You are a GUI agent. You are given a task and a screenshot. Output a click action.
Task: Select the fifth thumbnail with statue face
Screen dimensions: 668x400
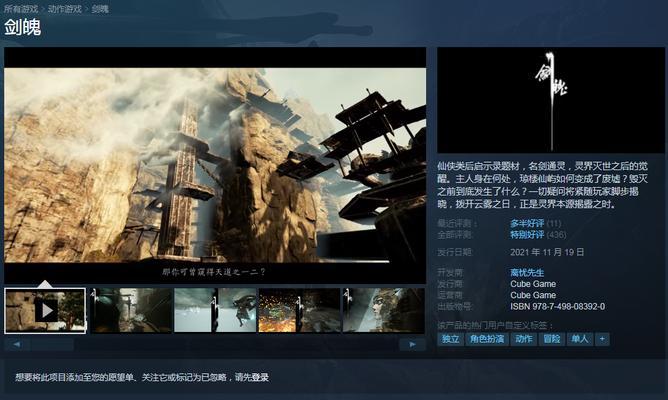(x=383, y=310)
